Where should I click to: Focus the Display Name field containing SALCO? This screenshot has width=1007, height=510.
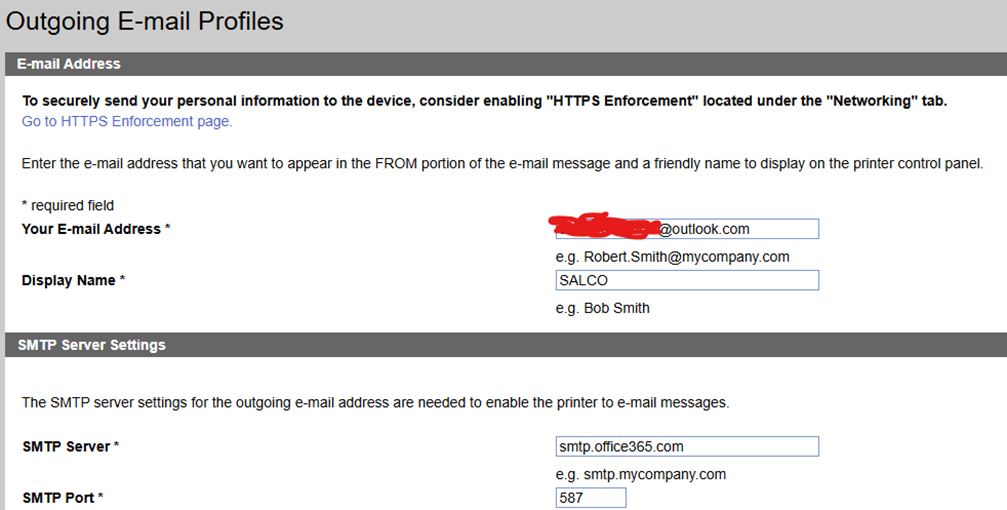[687, 280]
